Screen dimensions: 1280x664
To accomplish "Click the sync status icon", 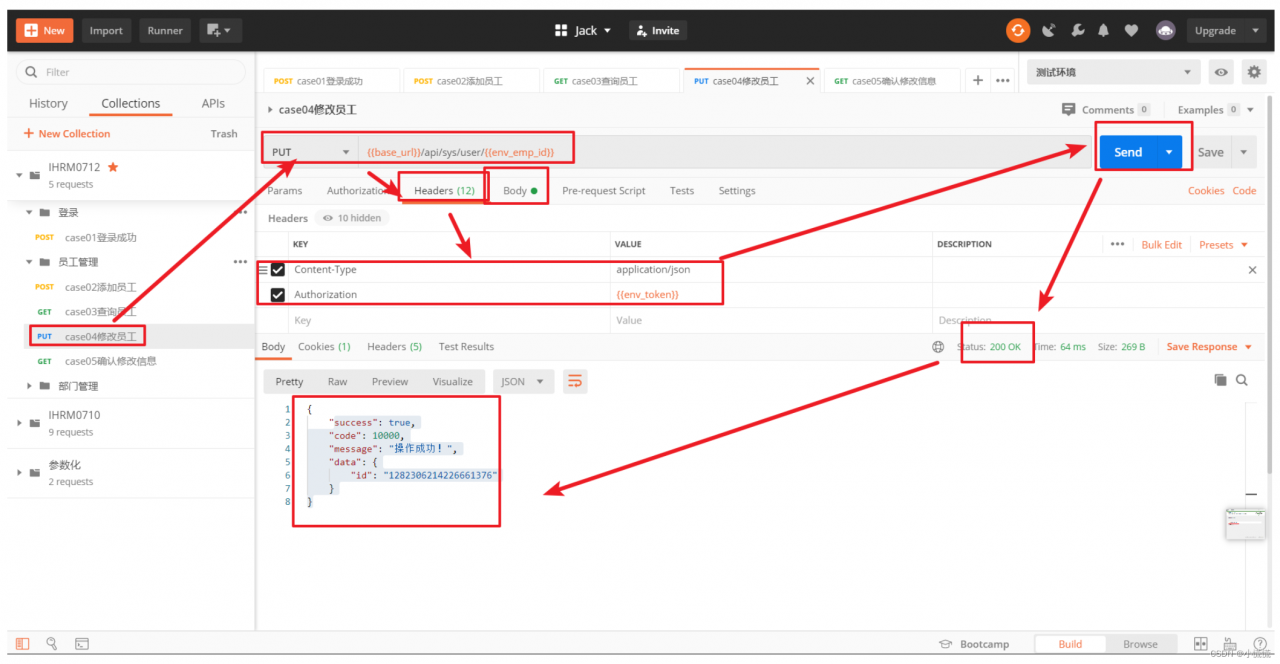I will pyautogui.click(x=1018, y=31).
